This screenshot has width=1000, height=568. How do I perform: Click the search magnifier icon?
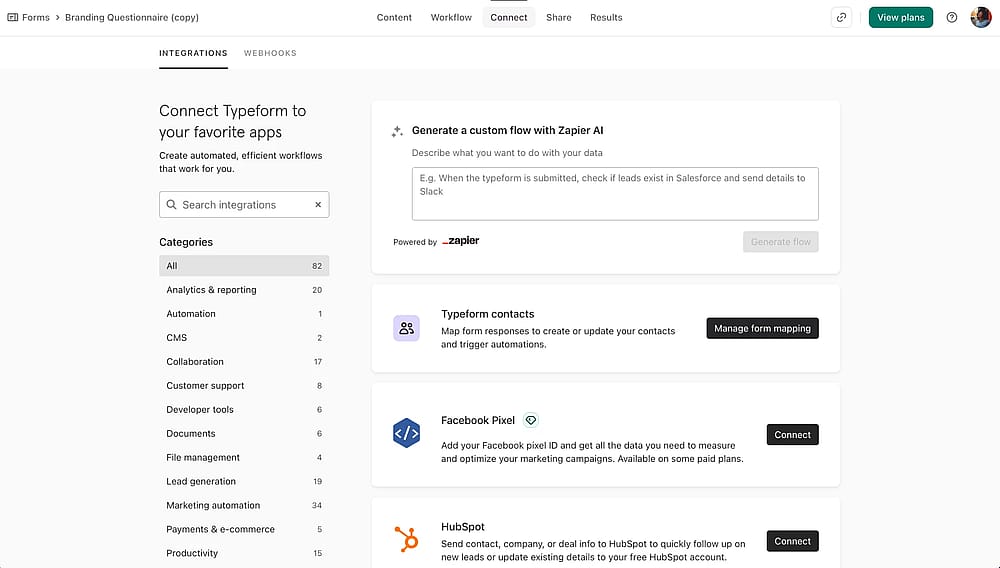(171, 205)
